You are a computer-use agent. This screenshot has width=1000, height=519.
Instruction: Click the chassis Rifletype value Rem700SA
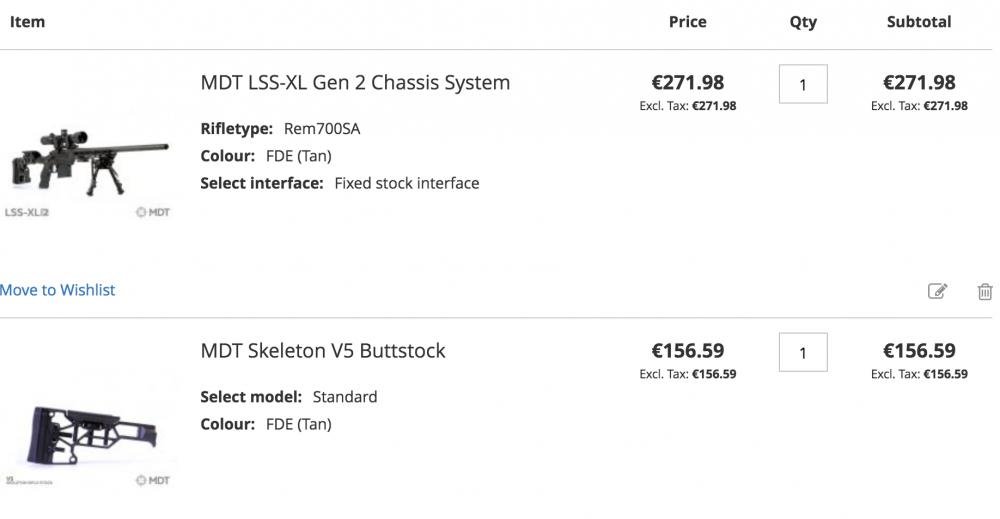(322, 129)
